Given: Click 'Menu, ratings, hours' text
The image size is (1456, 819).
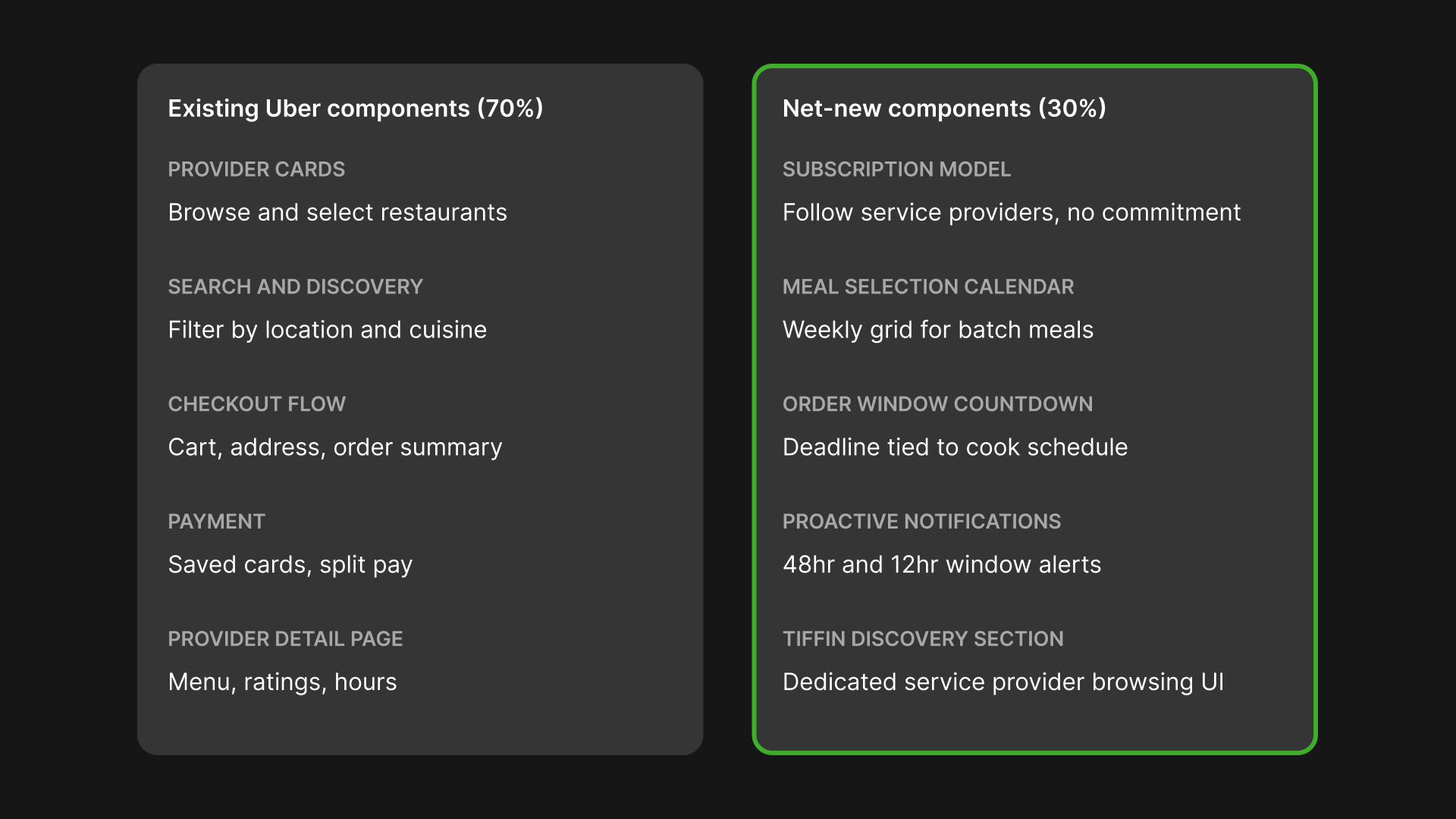Looking at the screenshot, I should (x=282, y=682).
